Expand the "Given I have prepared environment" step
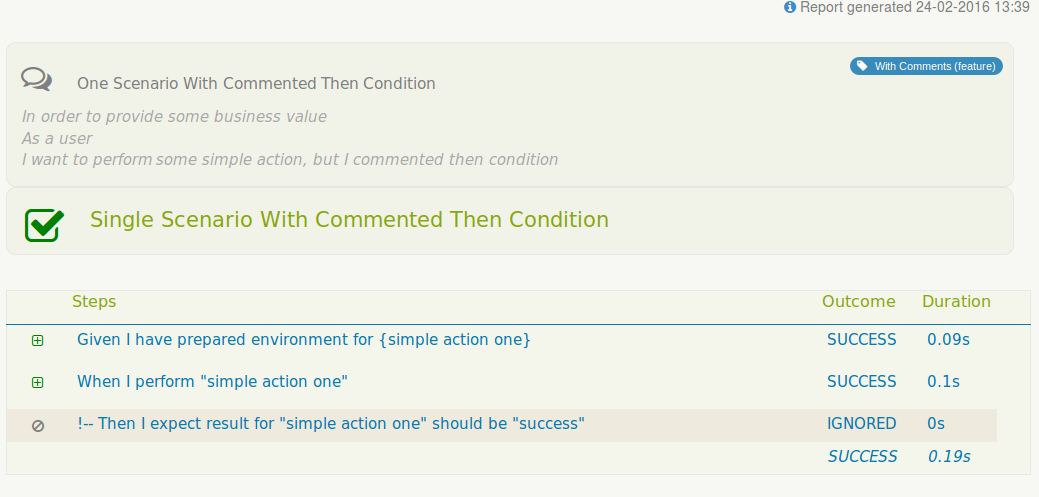Viewport: 1039px width, 497px height. pyautogui.click(x=38, y=341)
